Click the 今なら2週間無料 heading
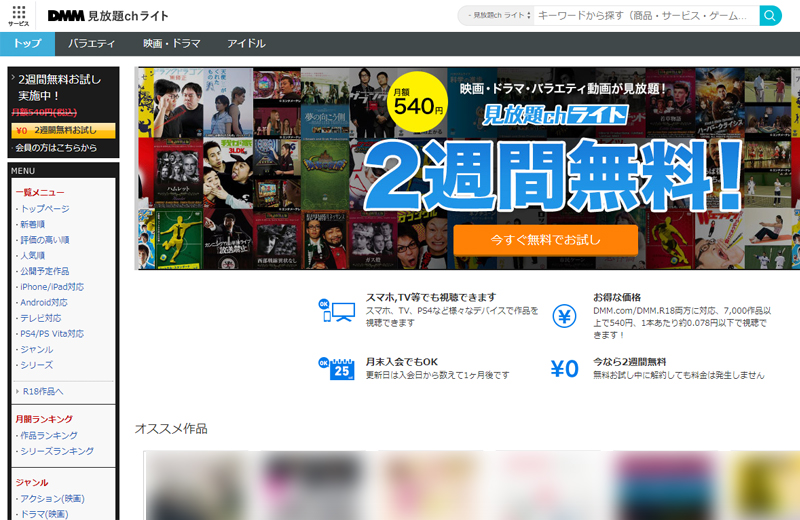The width and height of the screenshot is (800, 520). coord(630,362)
